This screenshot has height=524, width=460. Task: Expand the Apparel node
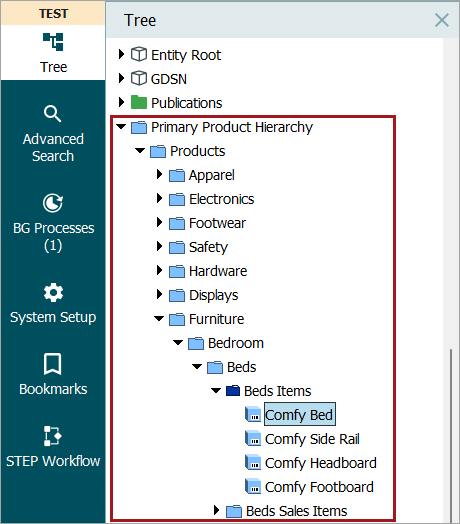click(x=159, y=174)
